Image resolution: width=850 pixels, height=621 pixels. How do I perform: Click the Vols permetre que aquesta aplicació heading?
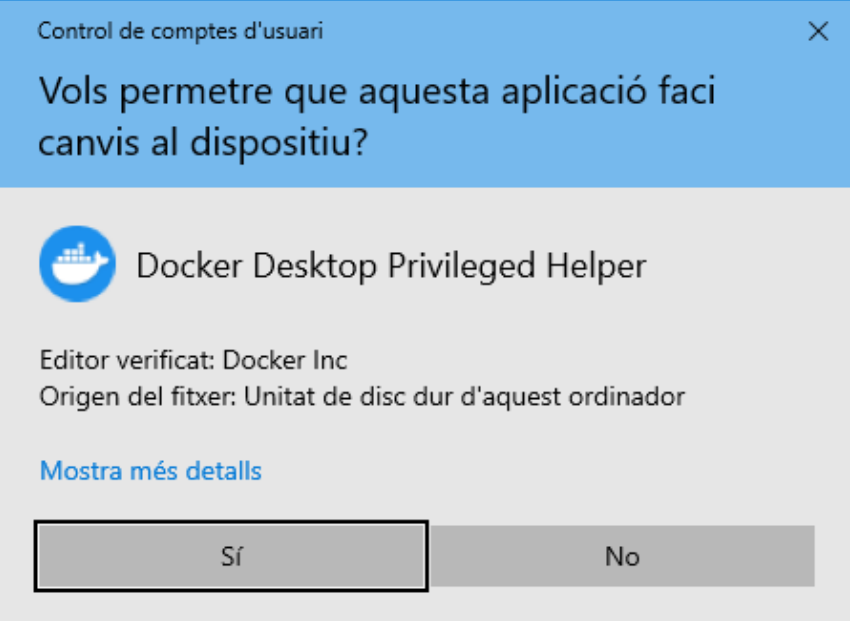[377, 92]
